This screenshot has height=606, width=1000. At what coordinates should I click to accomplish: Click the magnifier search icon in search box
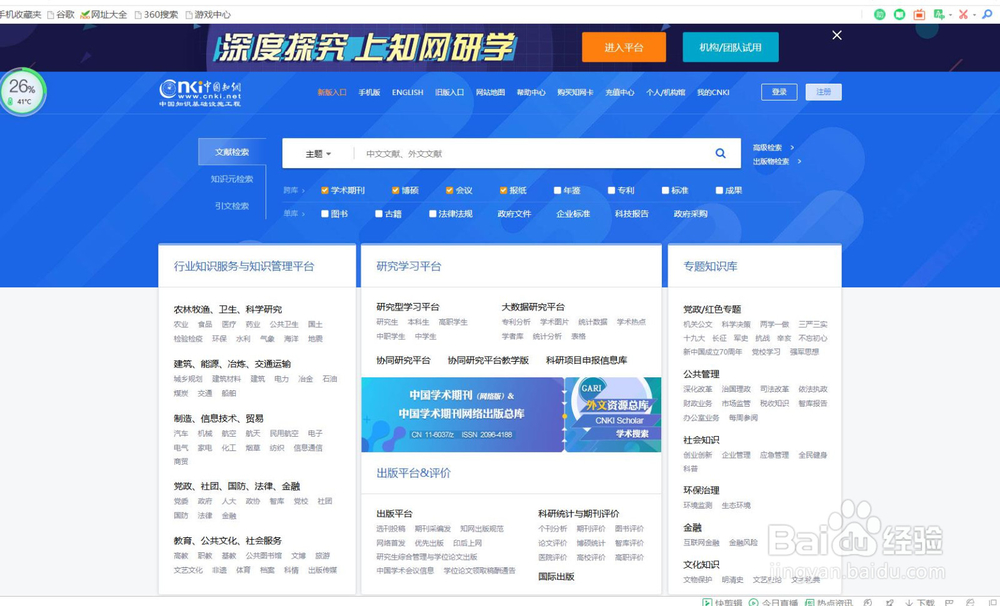pos(720,153)
